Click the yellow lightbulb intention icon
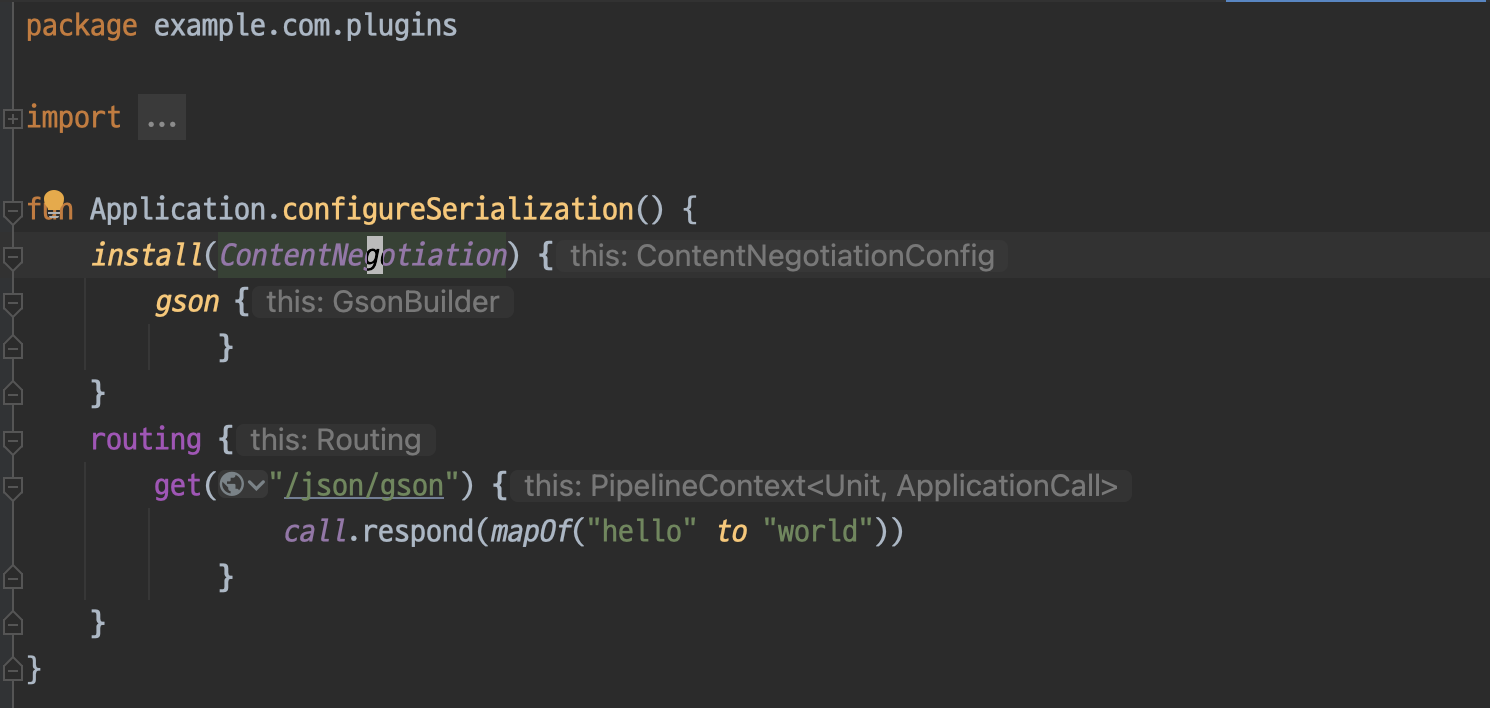The image size is (1490, 708). [54, 205]
